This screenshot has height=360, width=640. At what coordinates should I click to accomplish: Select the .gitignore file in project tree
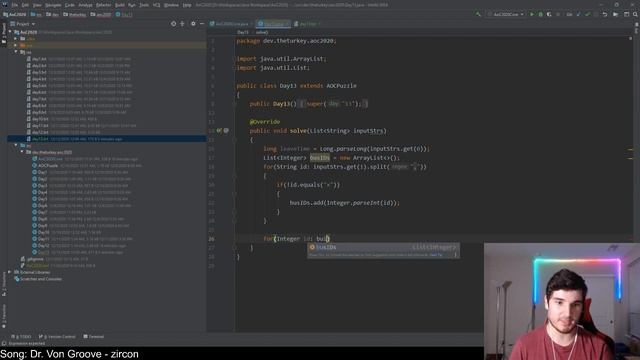35,259
